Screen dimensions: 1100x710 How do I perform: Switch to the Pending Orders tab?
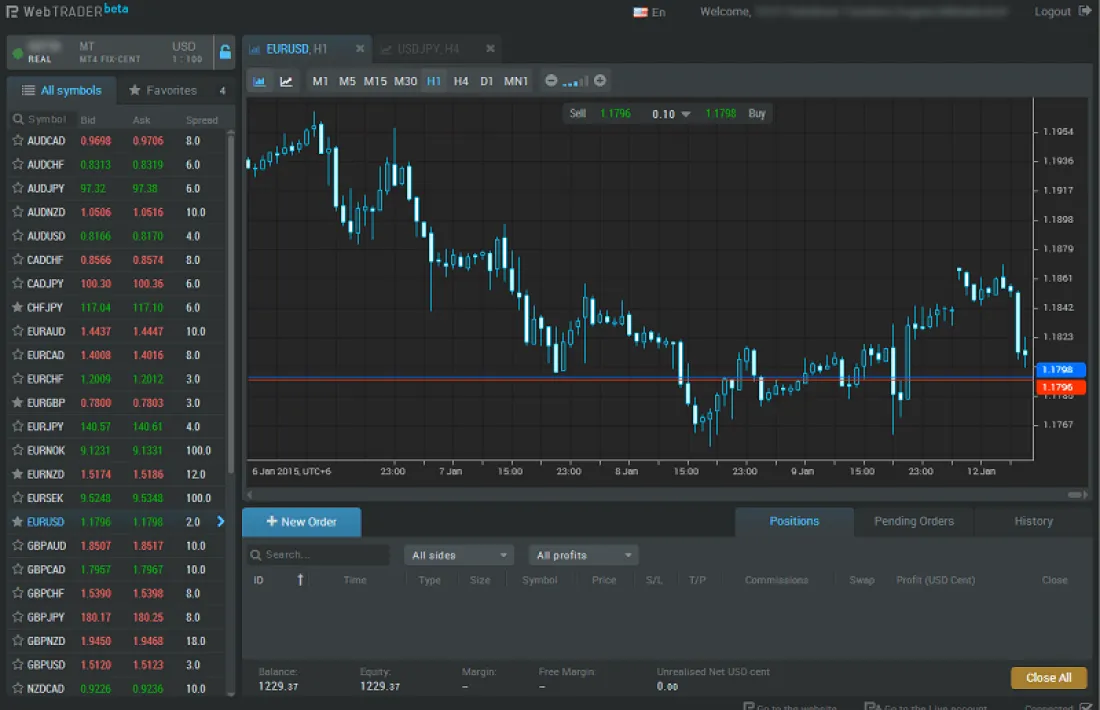tap(913, 521)
